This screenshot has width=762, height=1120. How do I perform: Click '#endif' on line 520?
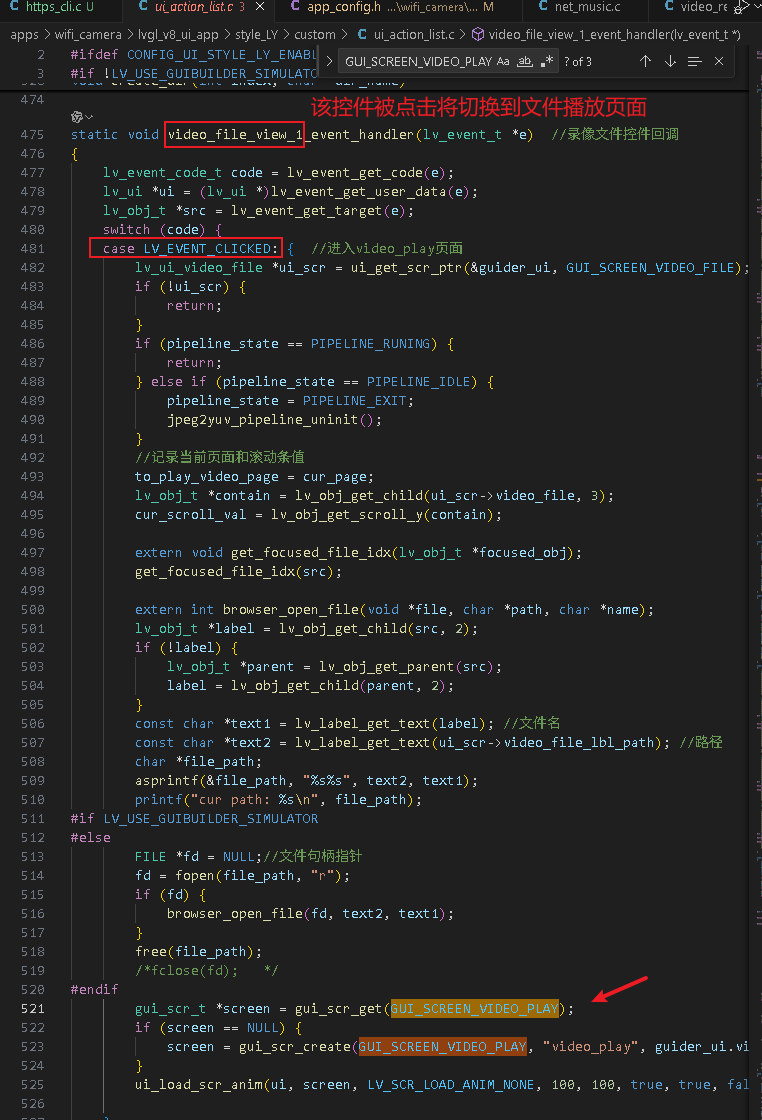click(x=94, y=989)
